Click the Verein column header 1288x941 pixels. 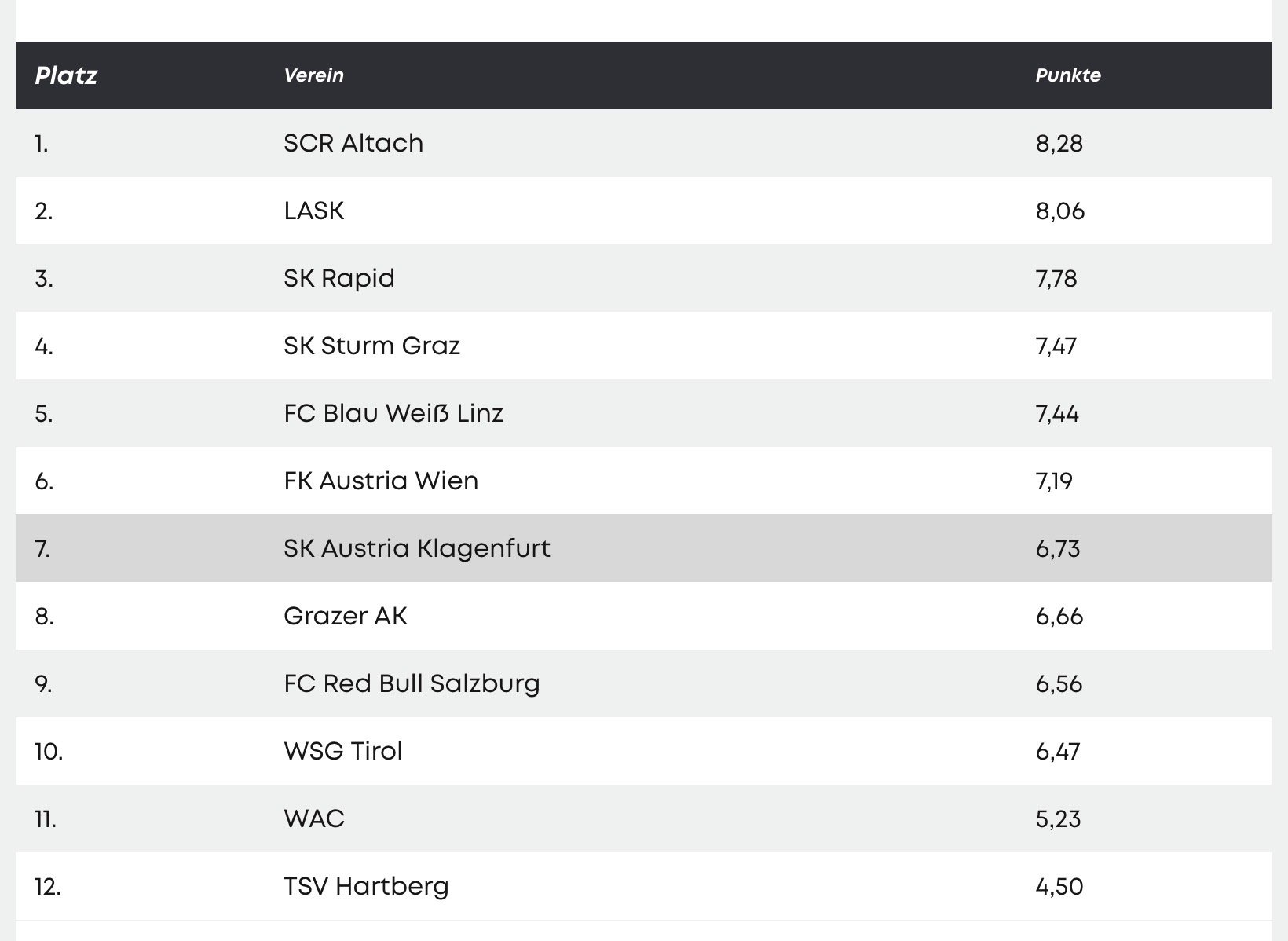point(313,75)
